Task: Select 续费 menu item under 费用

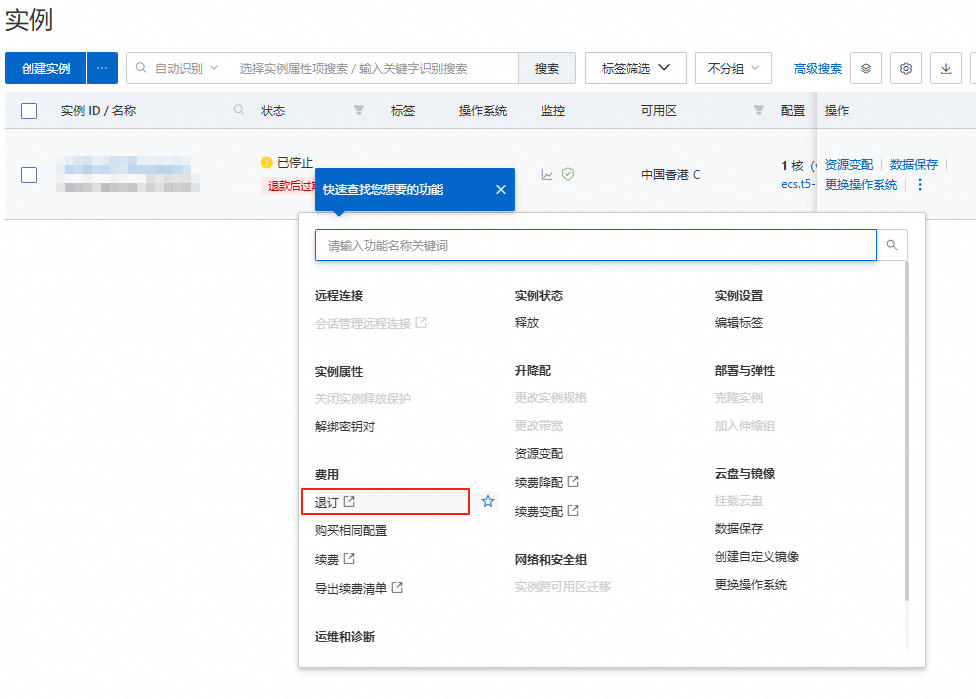Action: click(x=335, y=559)
